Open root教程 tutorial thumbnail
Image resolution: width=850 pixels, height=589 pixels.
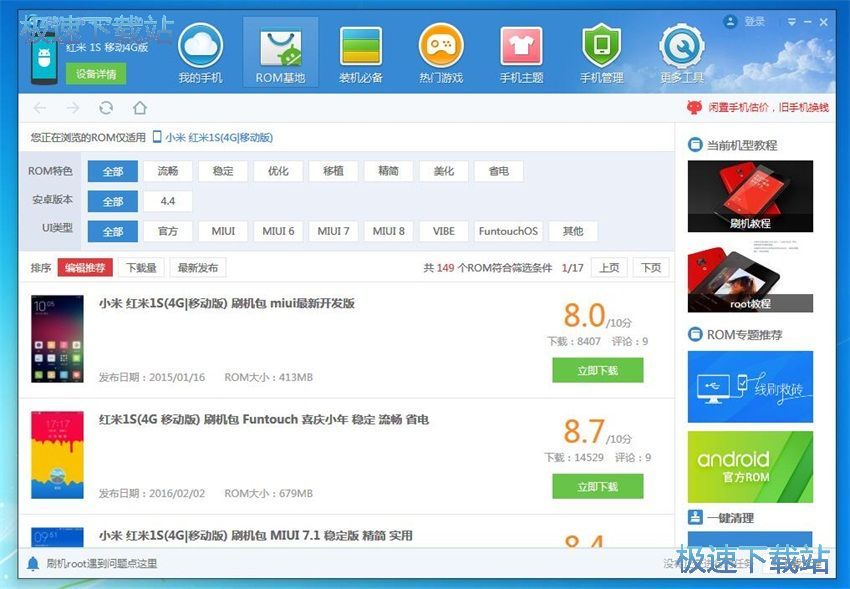tap(750, 277)
